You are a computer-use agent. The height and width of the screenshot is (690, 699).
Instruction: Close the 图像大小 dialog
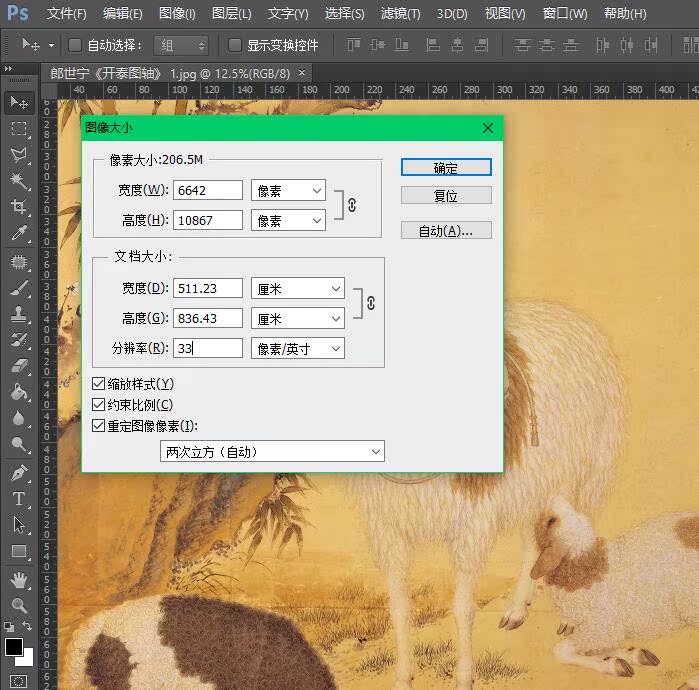488,128
